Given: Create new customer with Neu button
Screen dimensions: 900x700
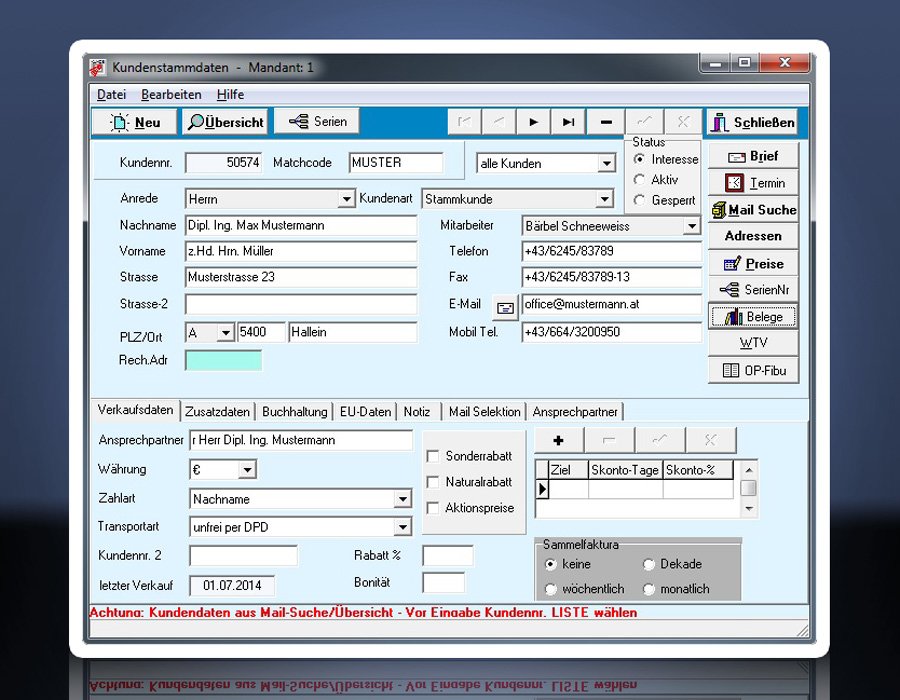Looking at the screenshot, I should coord(134,122).
